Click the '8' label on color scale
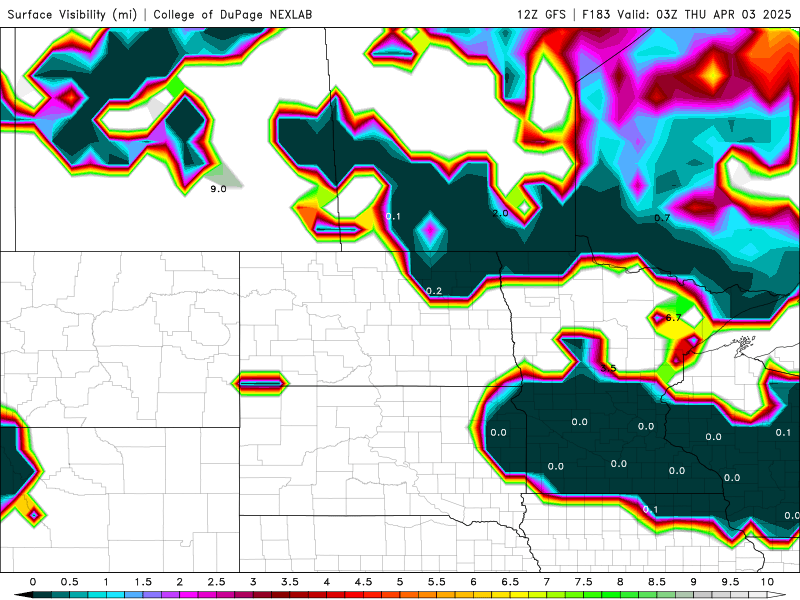Screen dimensions: 800x600 tap(620, 582)
